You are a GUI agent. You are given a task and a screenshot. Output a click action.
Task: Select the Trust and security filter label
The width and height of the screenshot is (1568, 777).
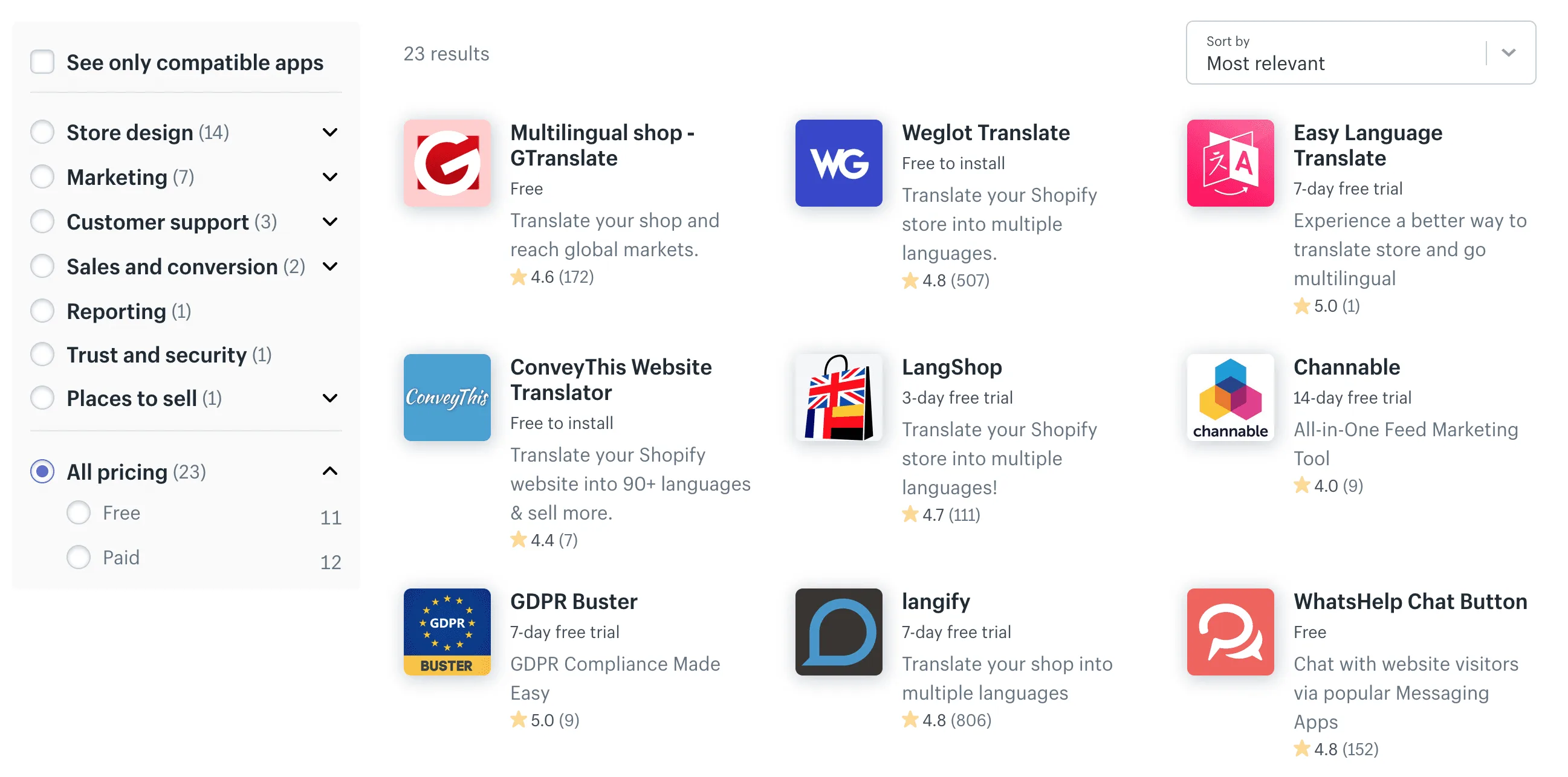(x=157, y=355)
